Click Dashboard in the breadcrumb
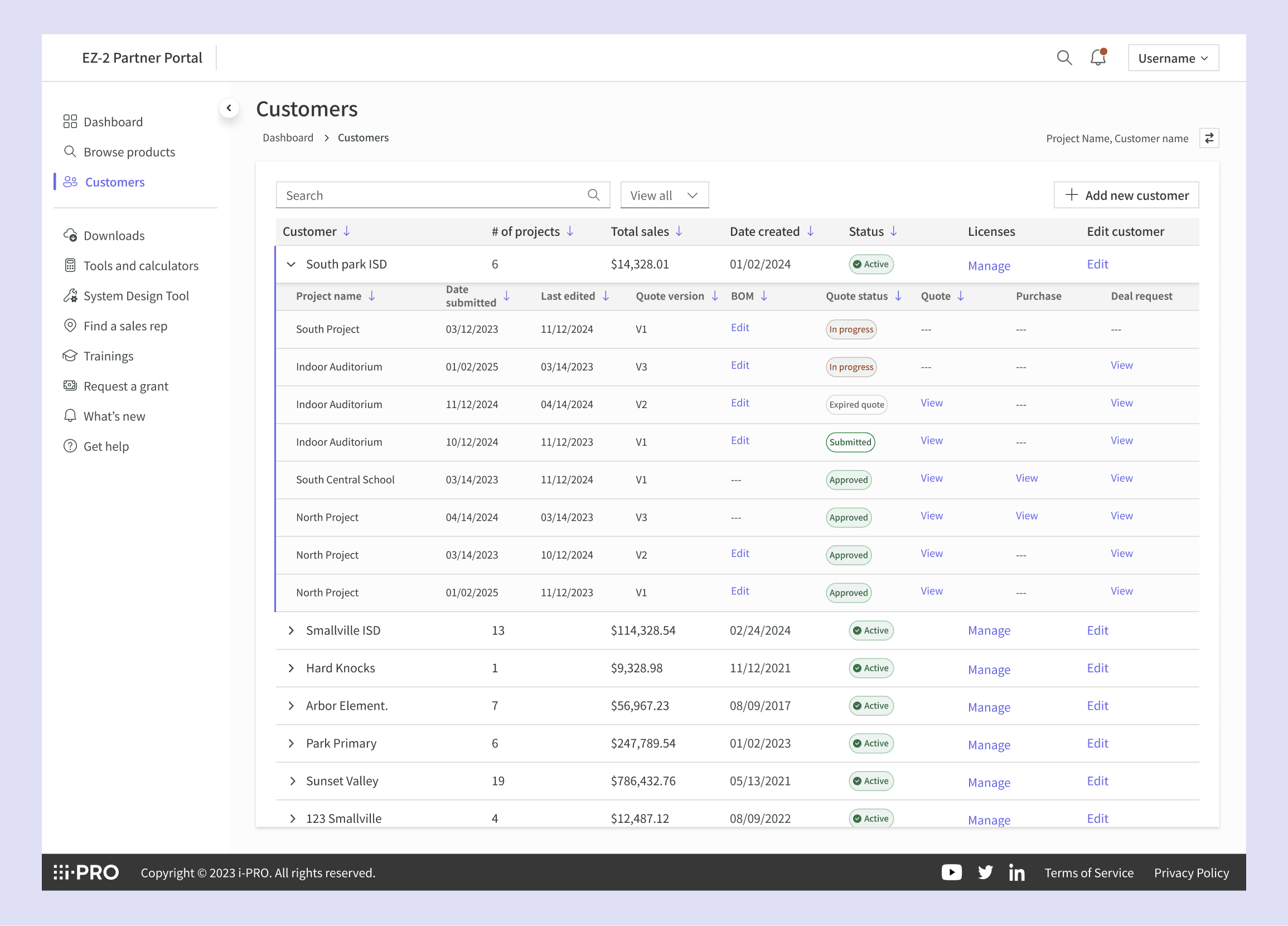 tap(288, 138)
